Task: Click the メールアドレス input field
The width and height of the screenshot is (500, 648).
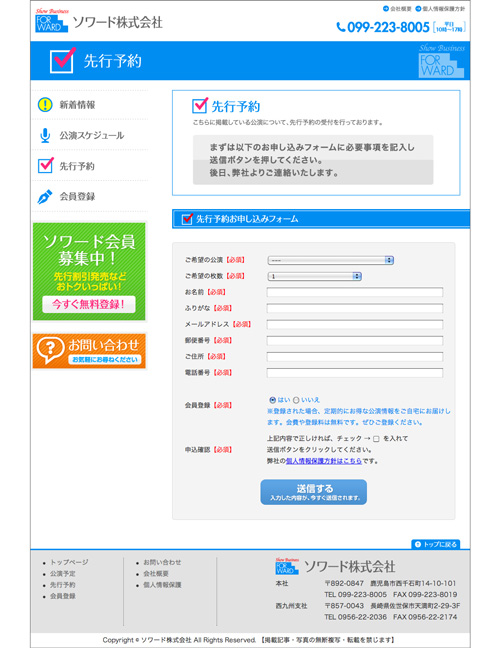Action: point(355,324)
